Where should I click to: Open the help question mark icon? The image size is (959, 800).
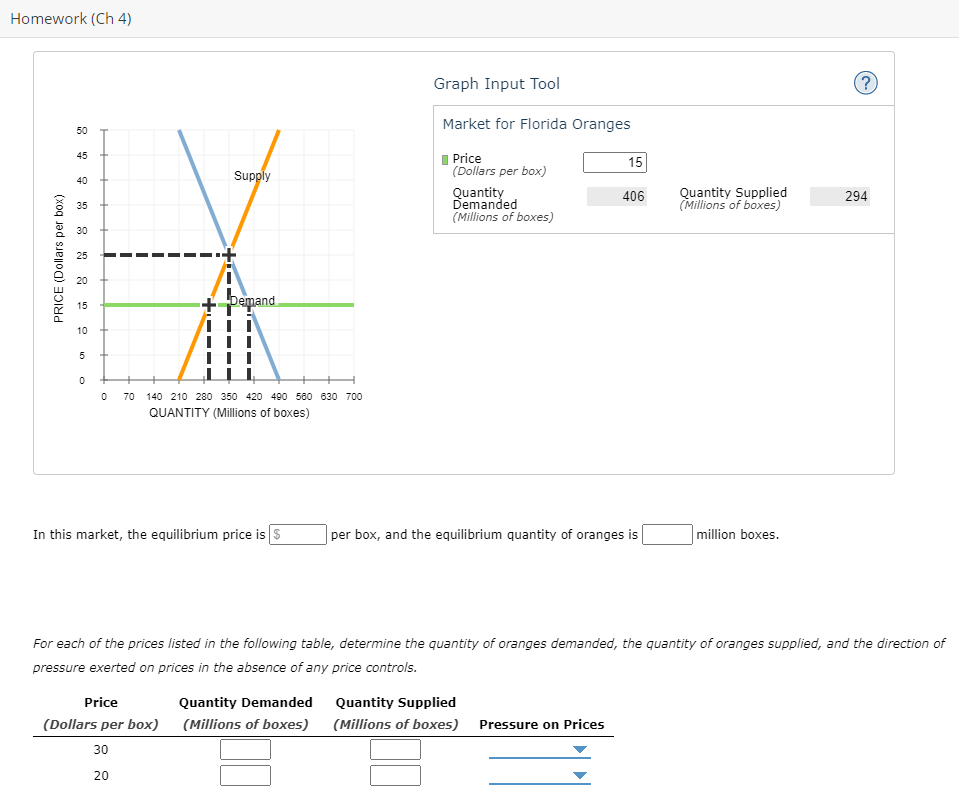pyautogui.click(x=866, y=83)
